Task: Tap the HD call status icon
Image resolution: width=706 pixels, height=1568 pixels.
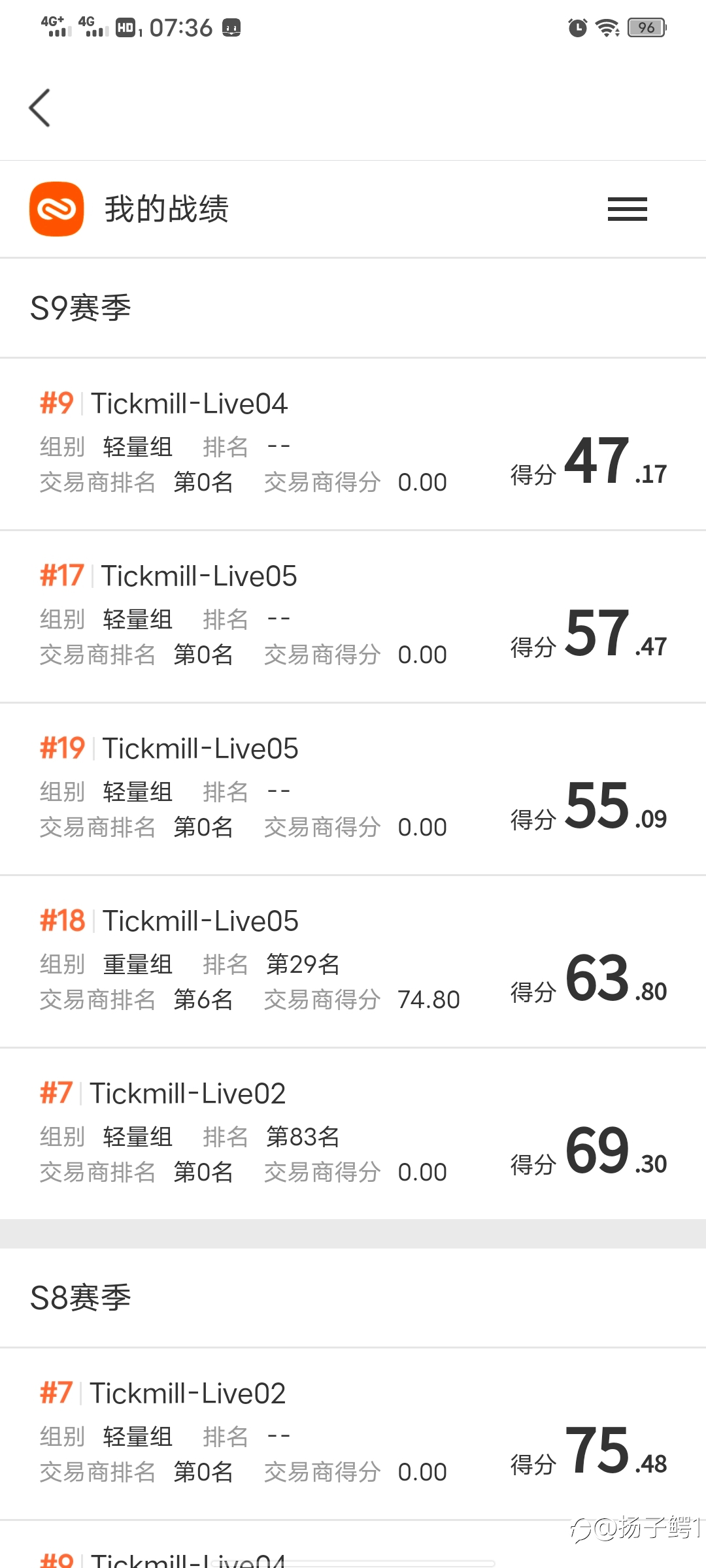Action: tap(126, 27)
